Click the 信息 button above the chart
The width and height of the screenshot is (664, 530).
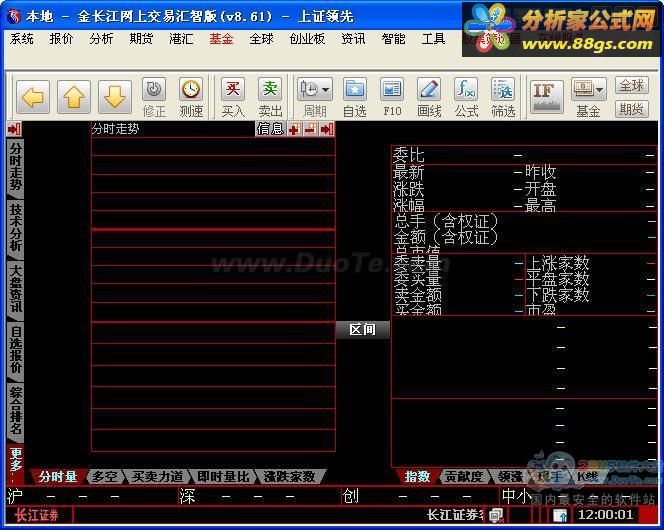tap(270, 129)
